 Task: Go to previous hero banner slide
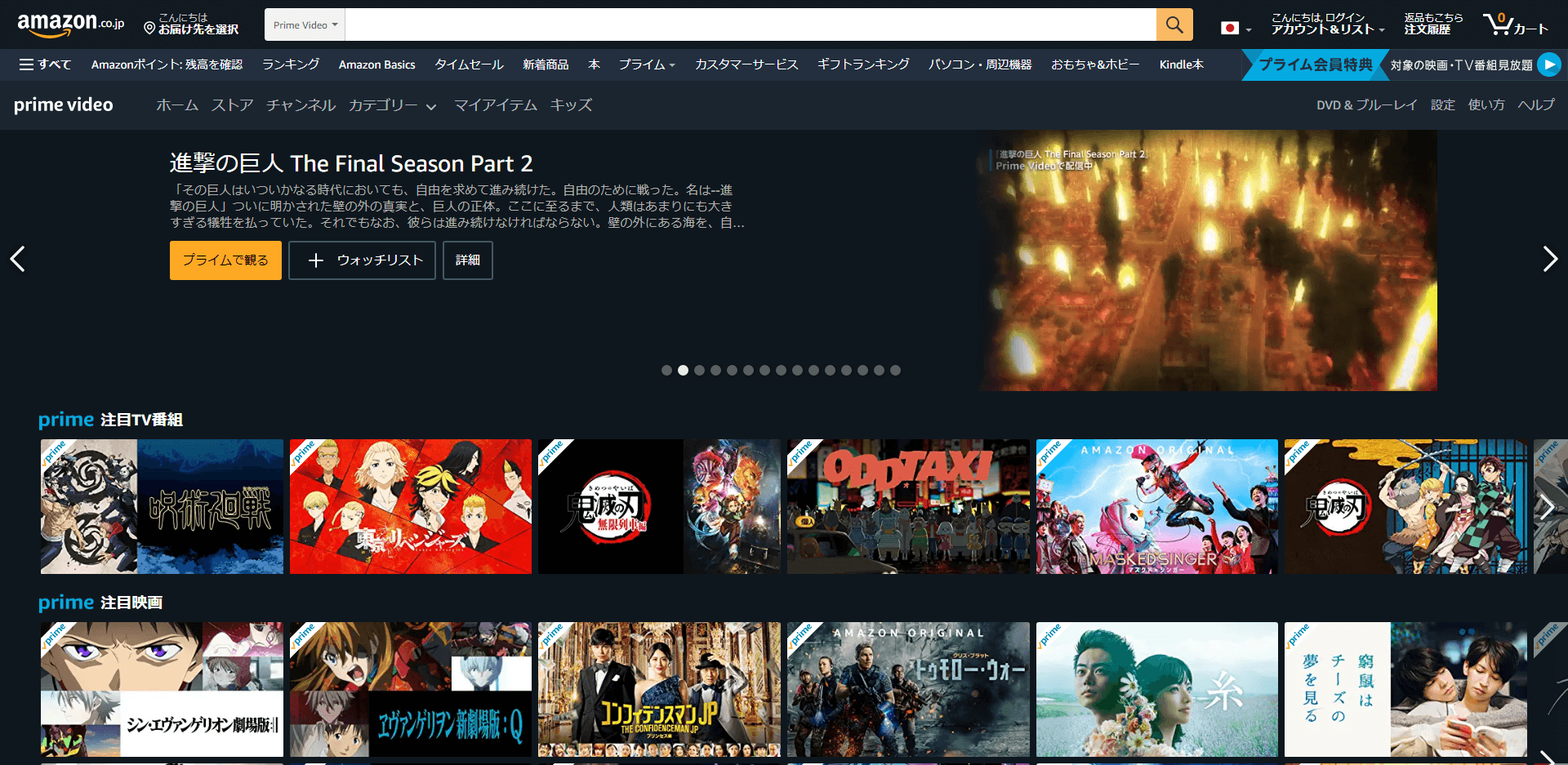(18, 259)
